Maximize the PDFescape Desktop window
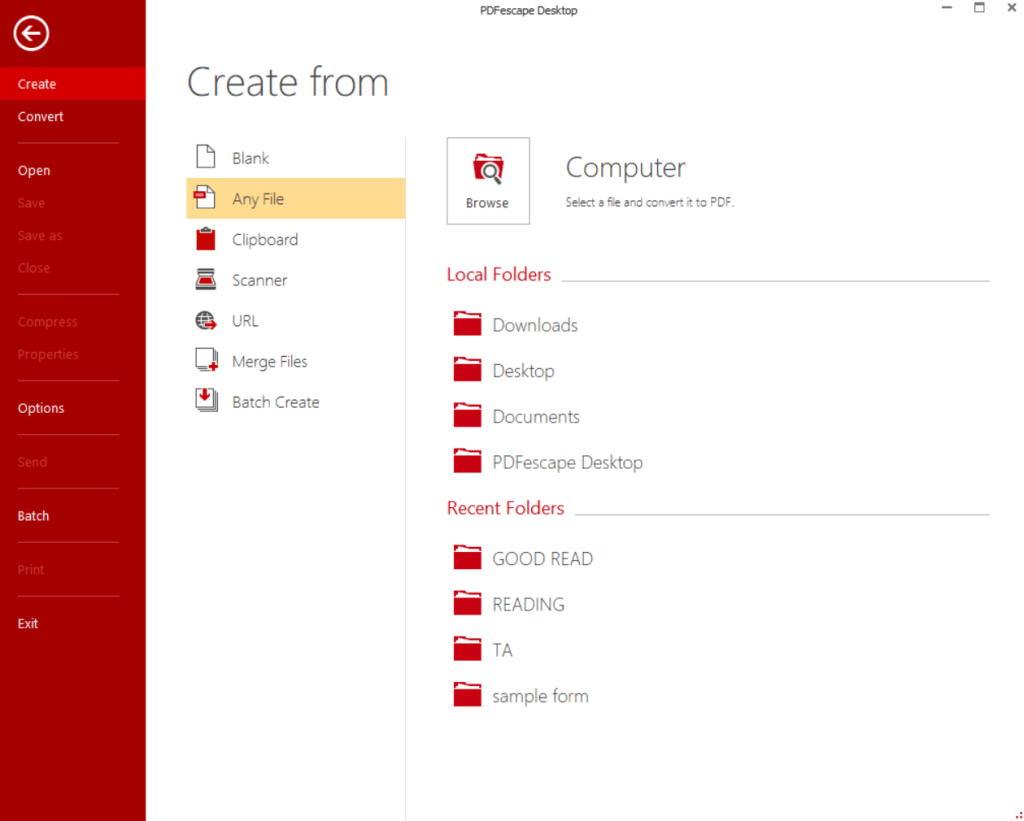 point(979,8)
